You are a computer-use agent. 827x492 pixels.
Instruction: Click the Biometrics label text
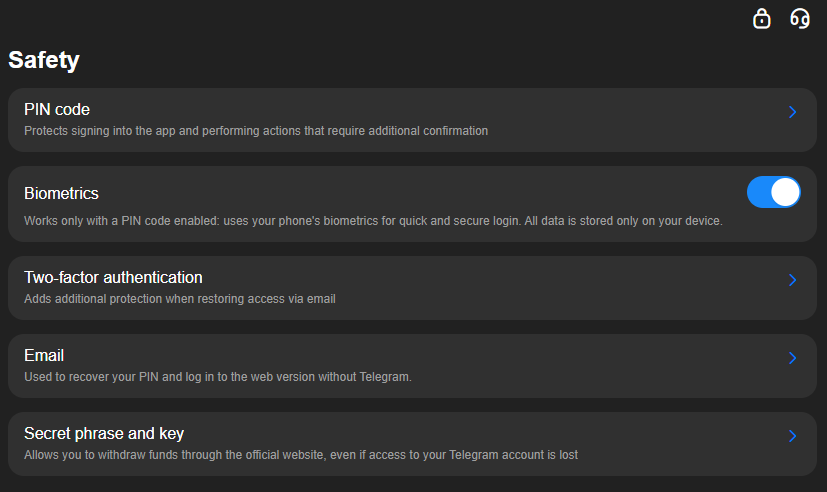(x=61, y=193)
